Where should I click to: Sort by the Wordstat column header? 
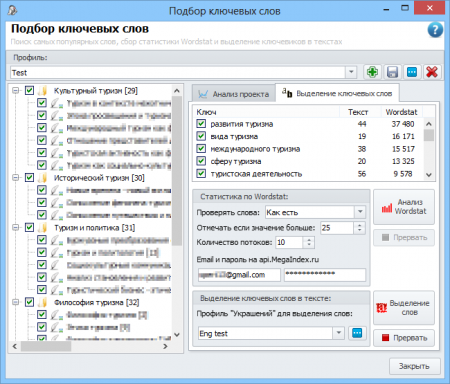click(x=401, y=112)
